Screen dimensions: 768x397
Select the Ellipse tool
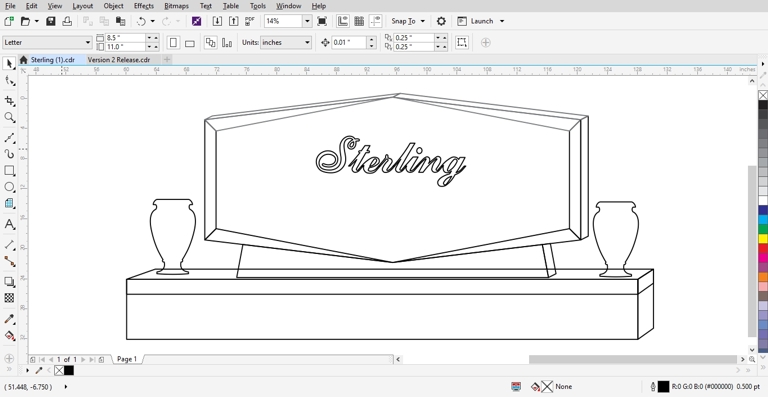point(9,187)
